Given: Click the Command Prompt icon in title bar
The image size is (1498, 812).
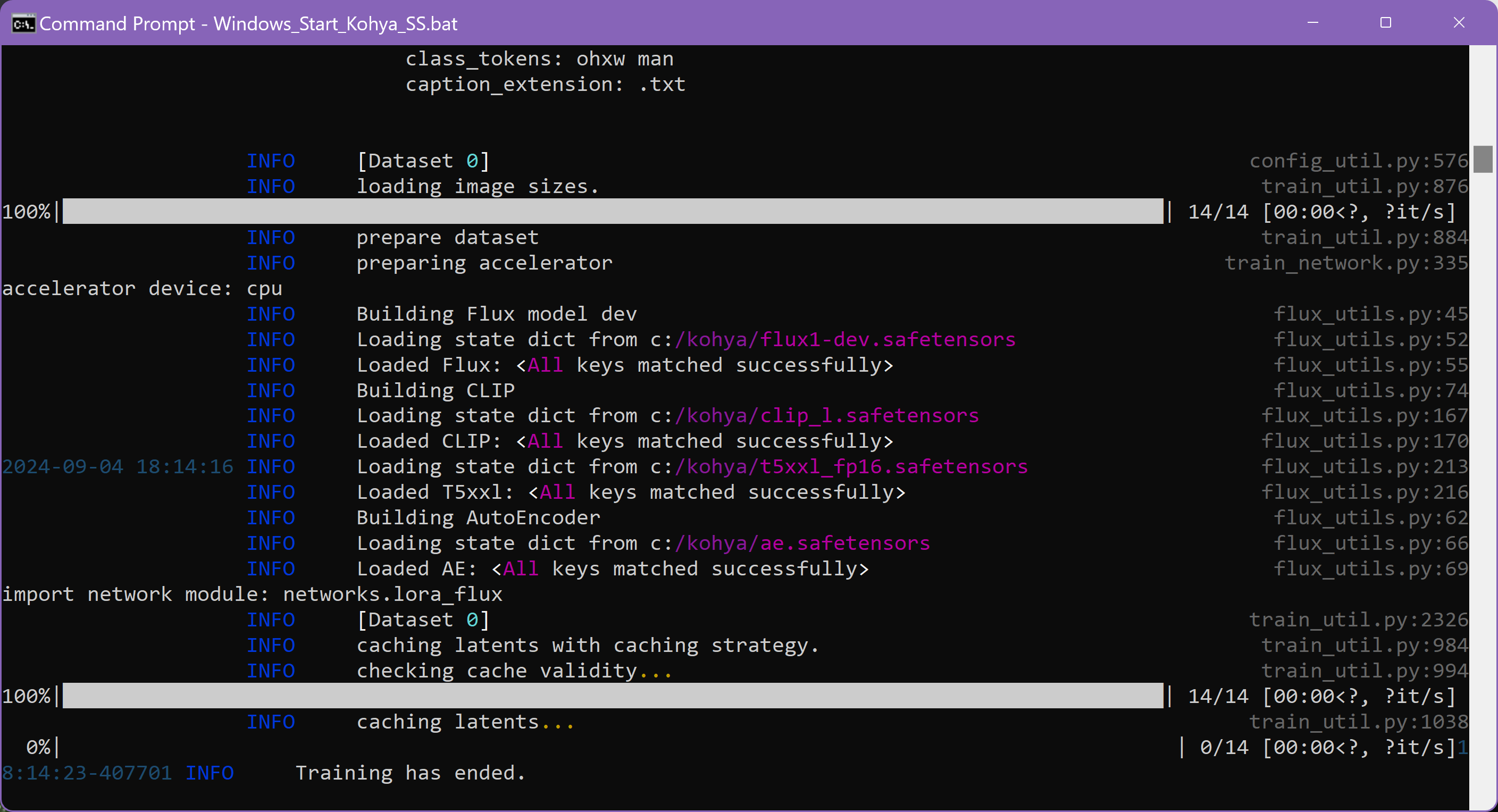Looking at the screenshot, I should [23, 24].
